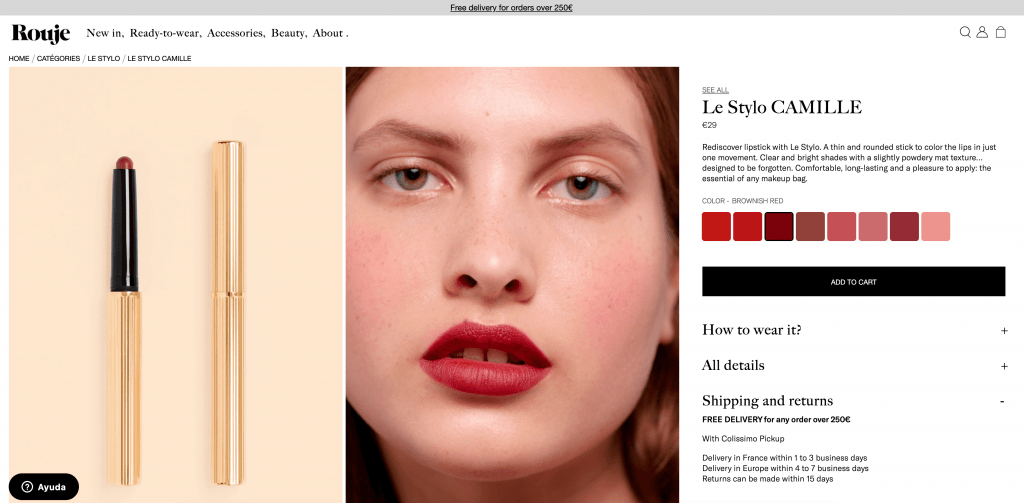Open the model face photo

pos(513,285)
